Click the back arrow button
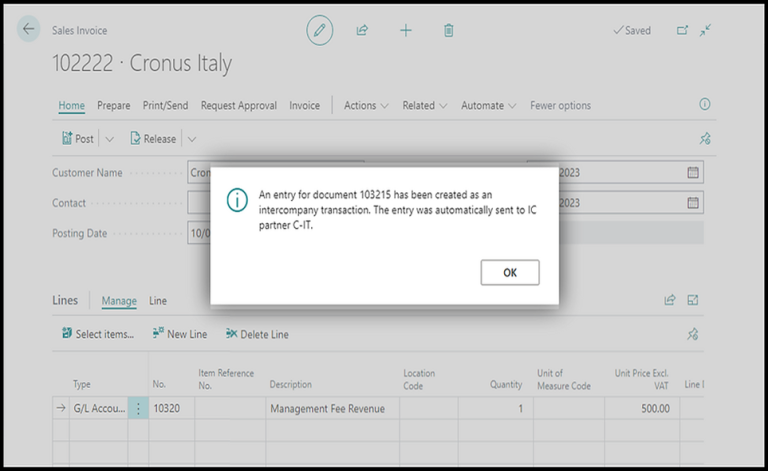The width and height of the screenshot is (768, 471). [28, 30]
